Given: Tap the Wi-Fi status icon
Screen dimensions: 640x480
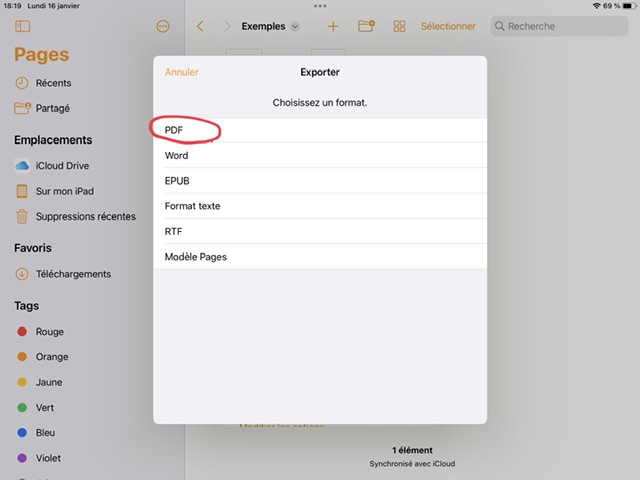Looking at the screenshot, I should pyautogui.click(x=597, y=6).
